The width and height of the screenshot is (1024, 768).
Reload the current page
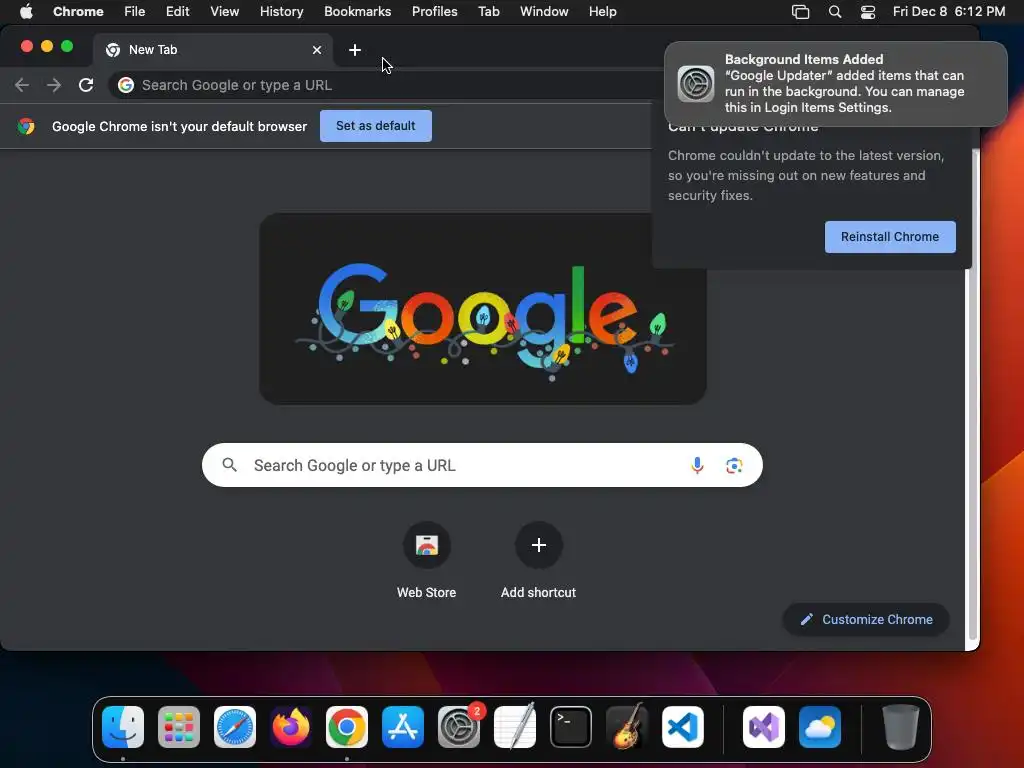point(86,85)
